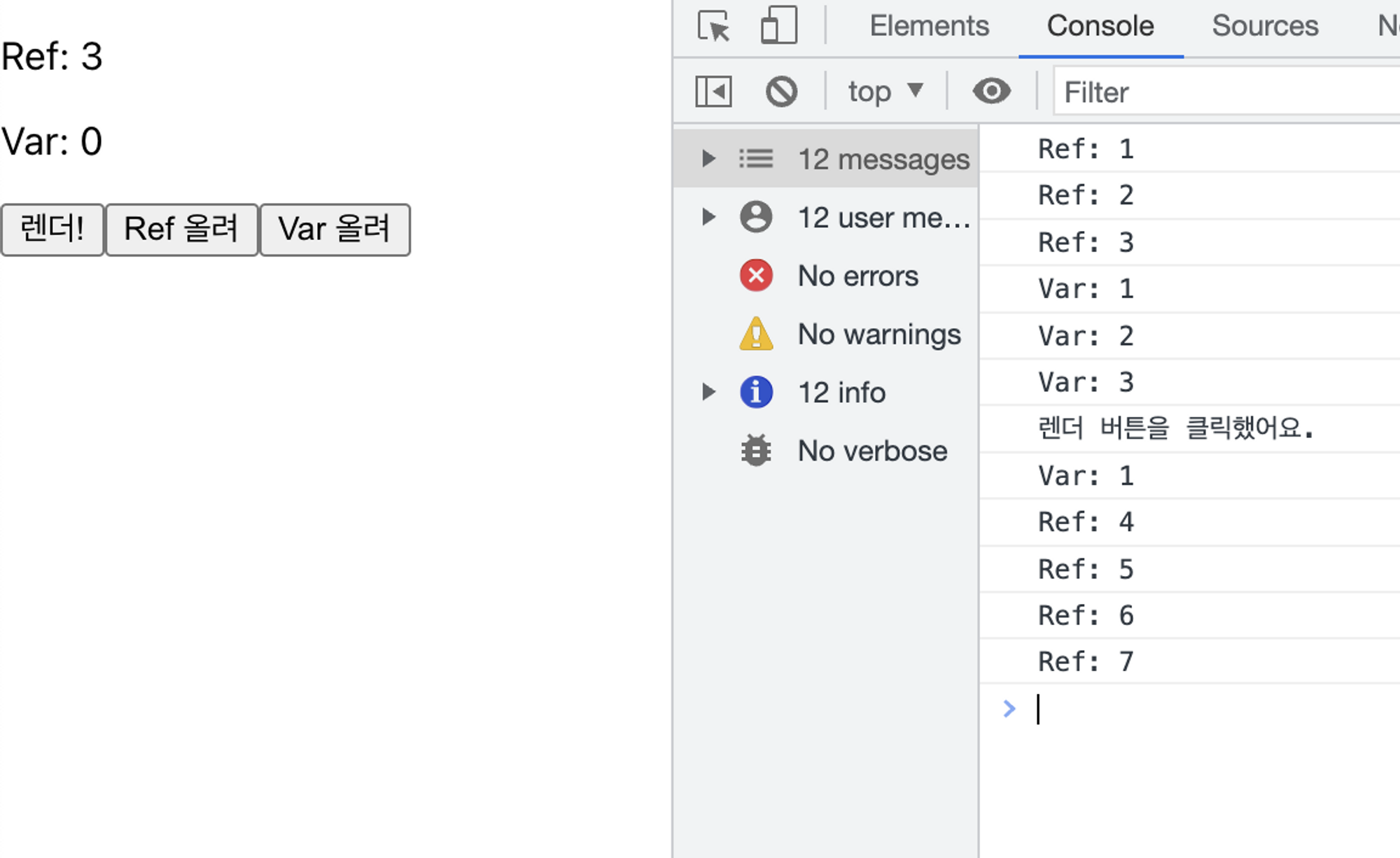Screen dimensions: 1400x858
Task: Switch to the Elements tab
Action: (x=929, y=27)
